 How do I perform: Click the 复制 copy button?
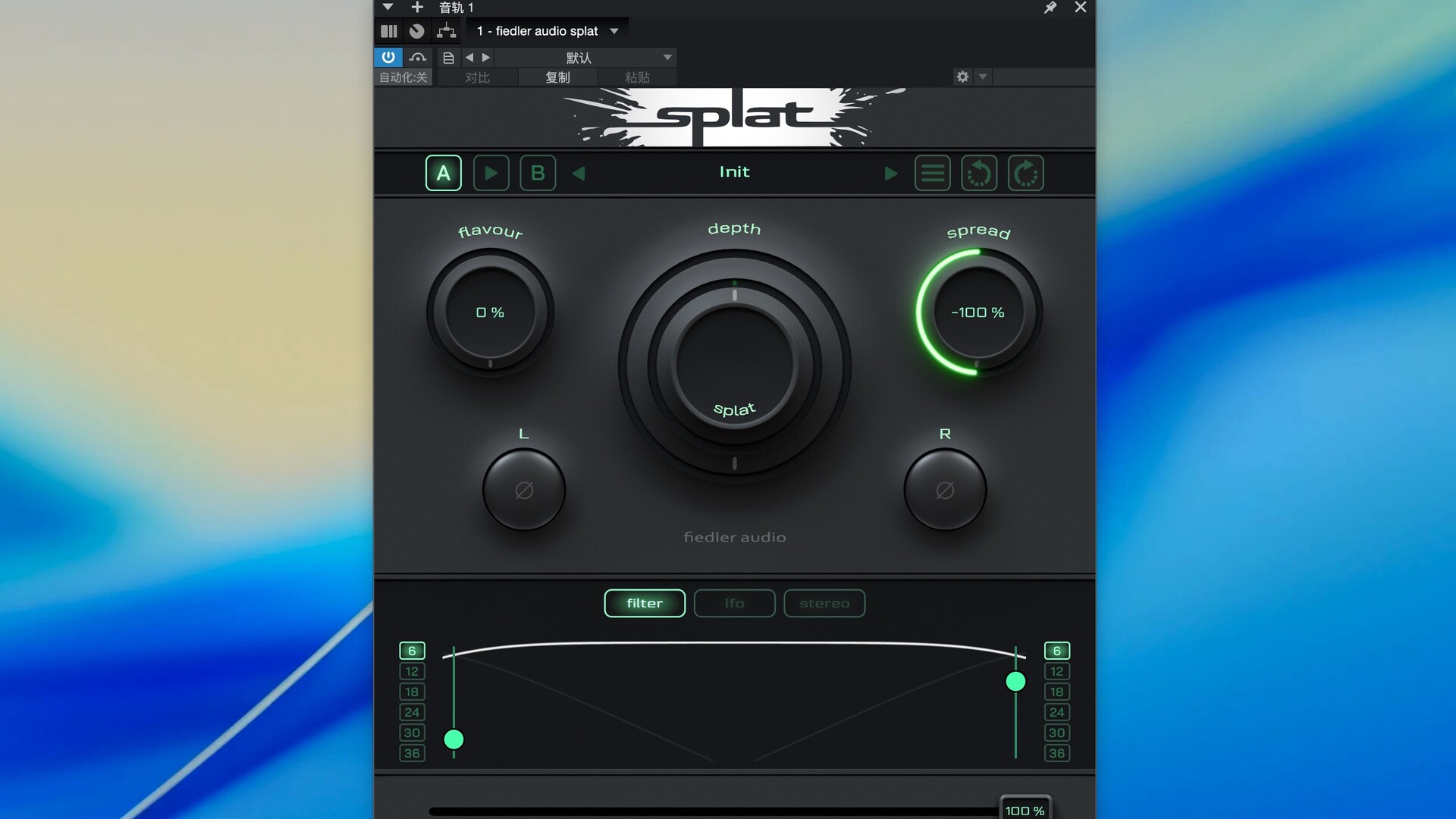coord(557,77)
